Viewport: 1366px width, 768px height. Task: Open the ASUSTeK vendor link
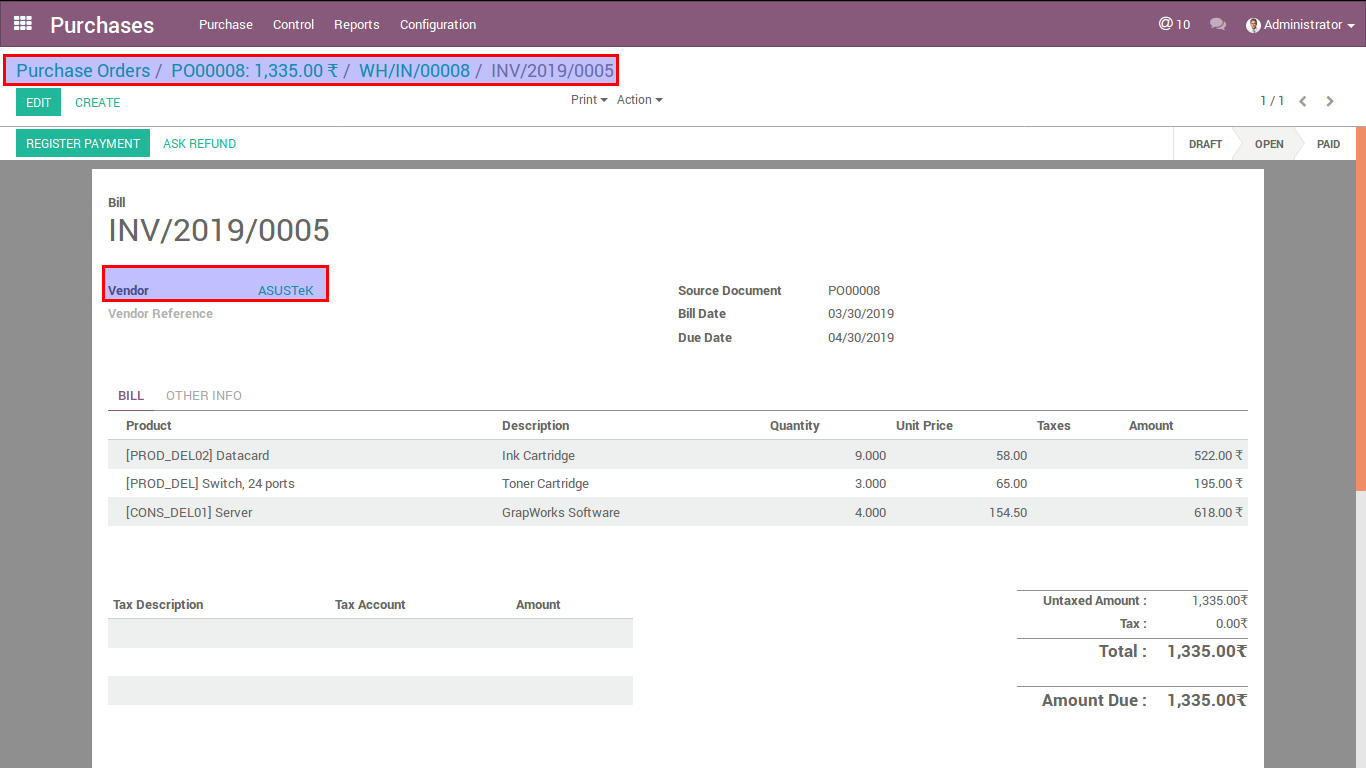point(285,291)
